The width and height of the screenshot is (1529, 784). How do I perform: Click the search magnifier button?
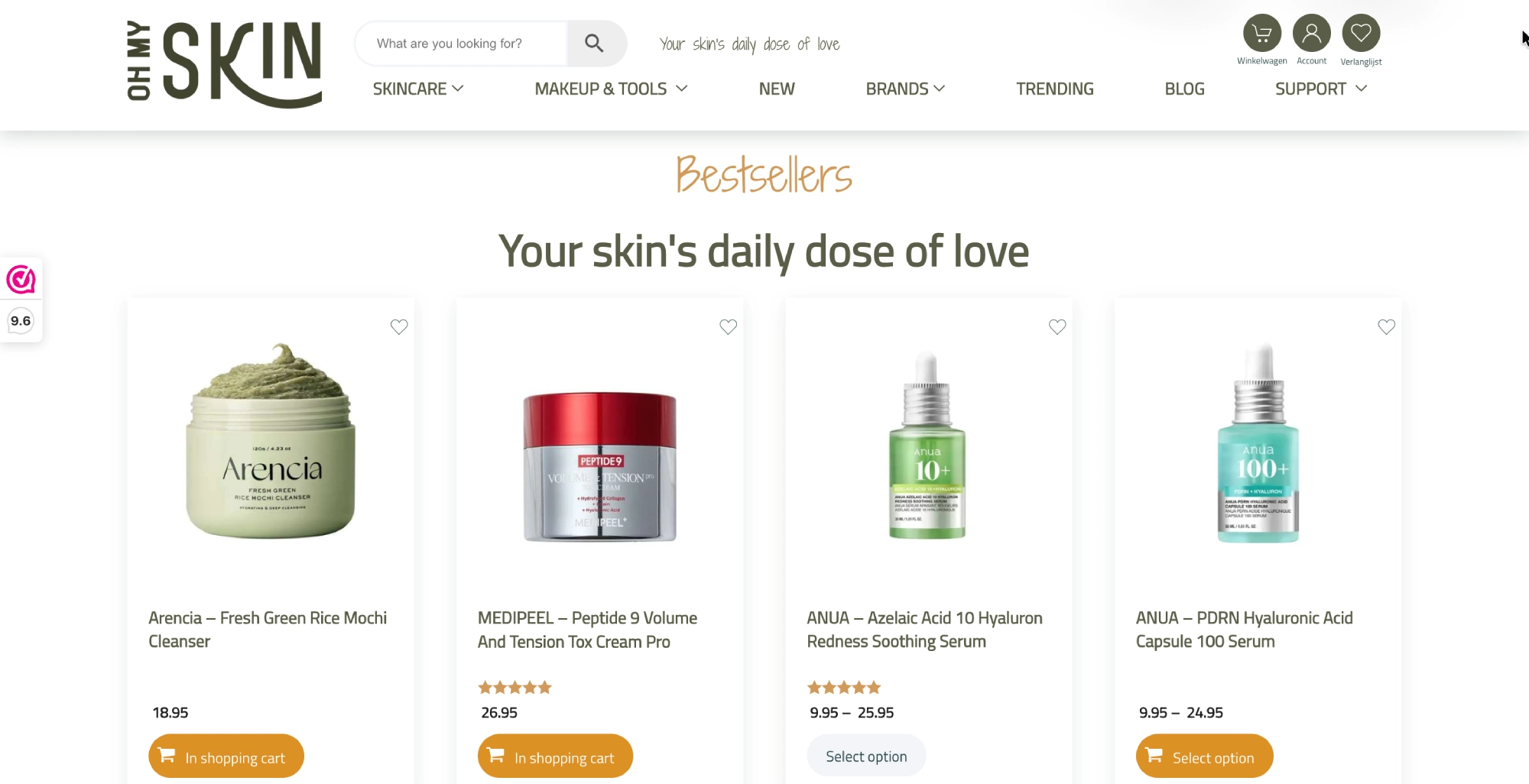595,44
